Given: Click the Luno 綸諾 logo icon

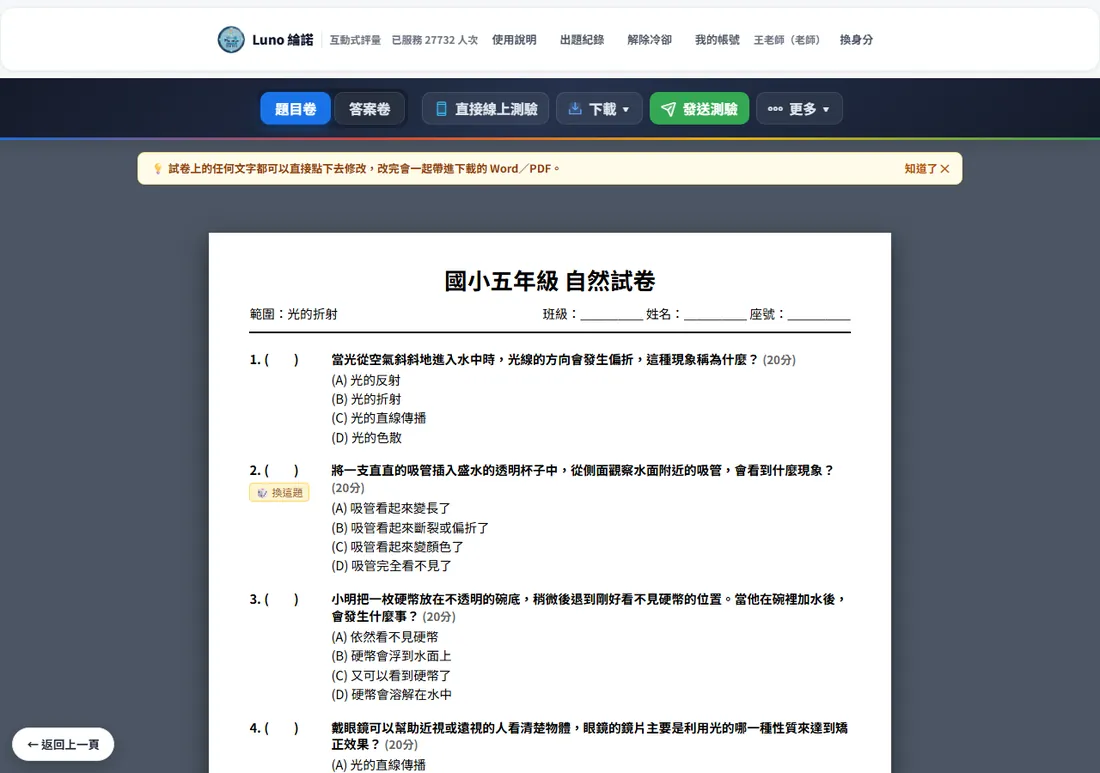Looking at the screenshot, I should point(231,39).
